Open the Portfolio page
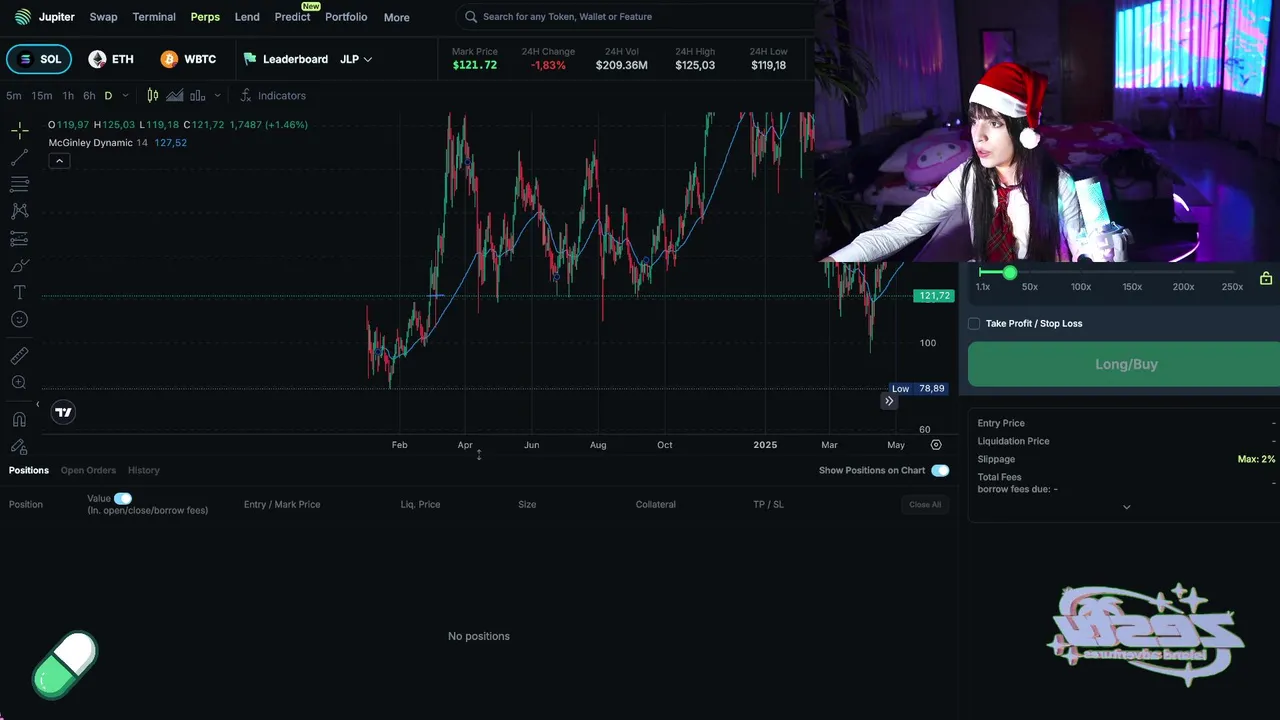 click(346, 17)
